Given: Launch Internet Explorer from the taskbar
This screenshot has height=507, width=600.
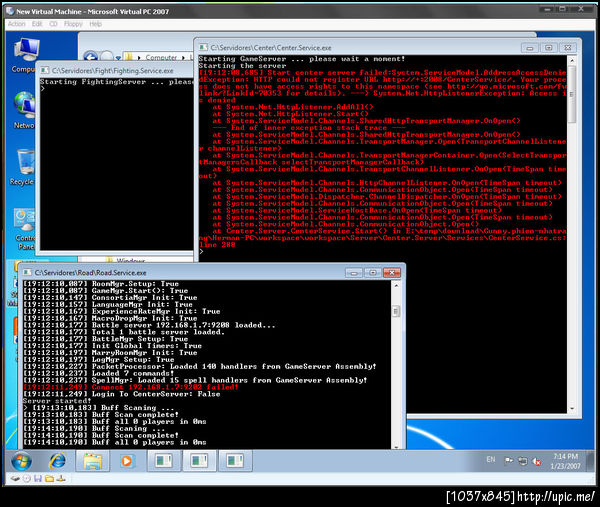Looking at the screenshot, I should tap(57, 461).
